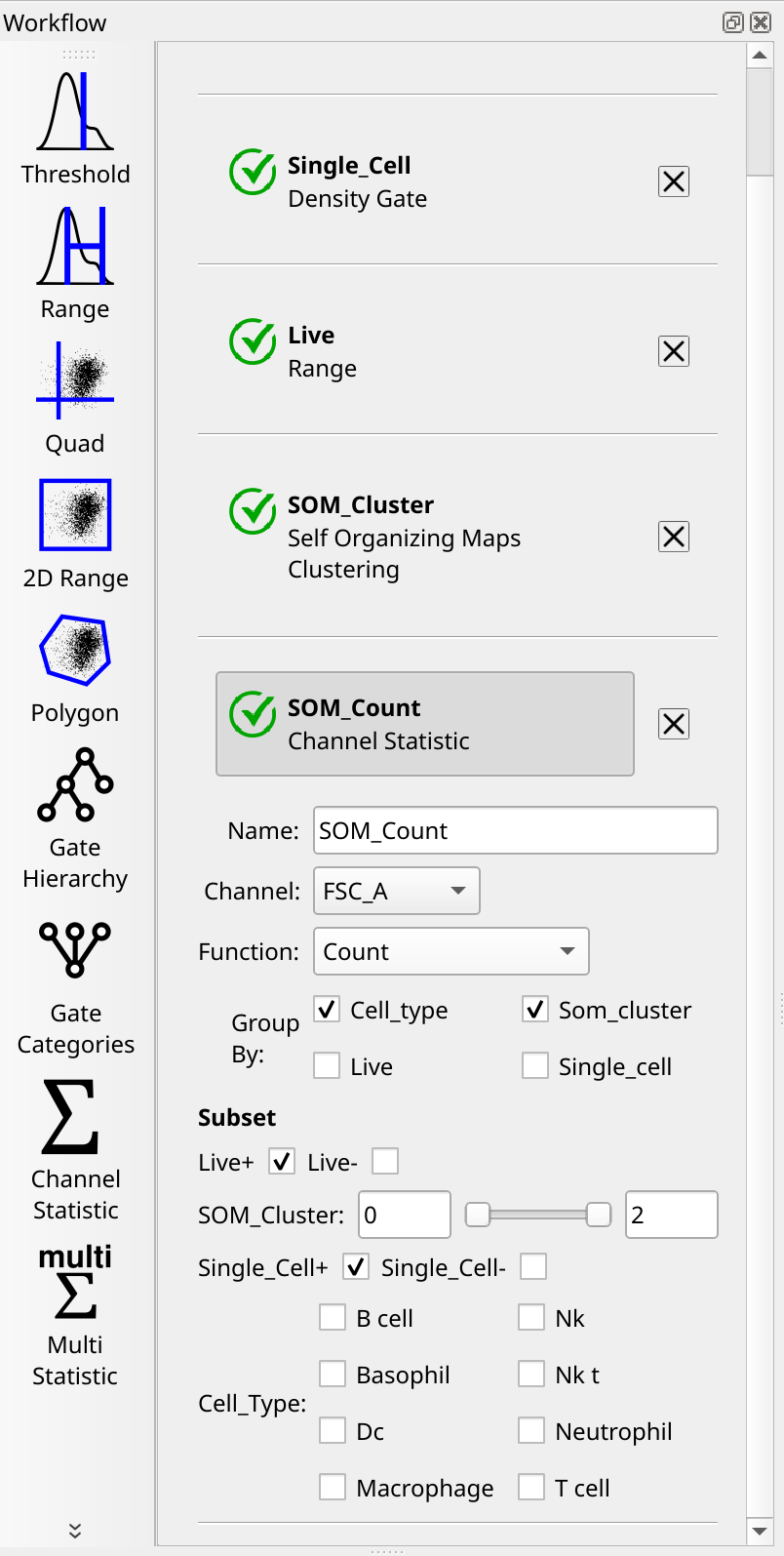Remove the Live Range step
Screen dimensions: 784x1556
tap(674, 351)
